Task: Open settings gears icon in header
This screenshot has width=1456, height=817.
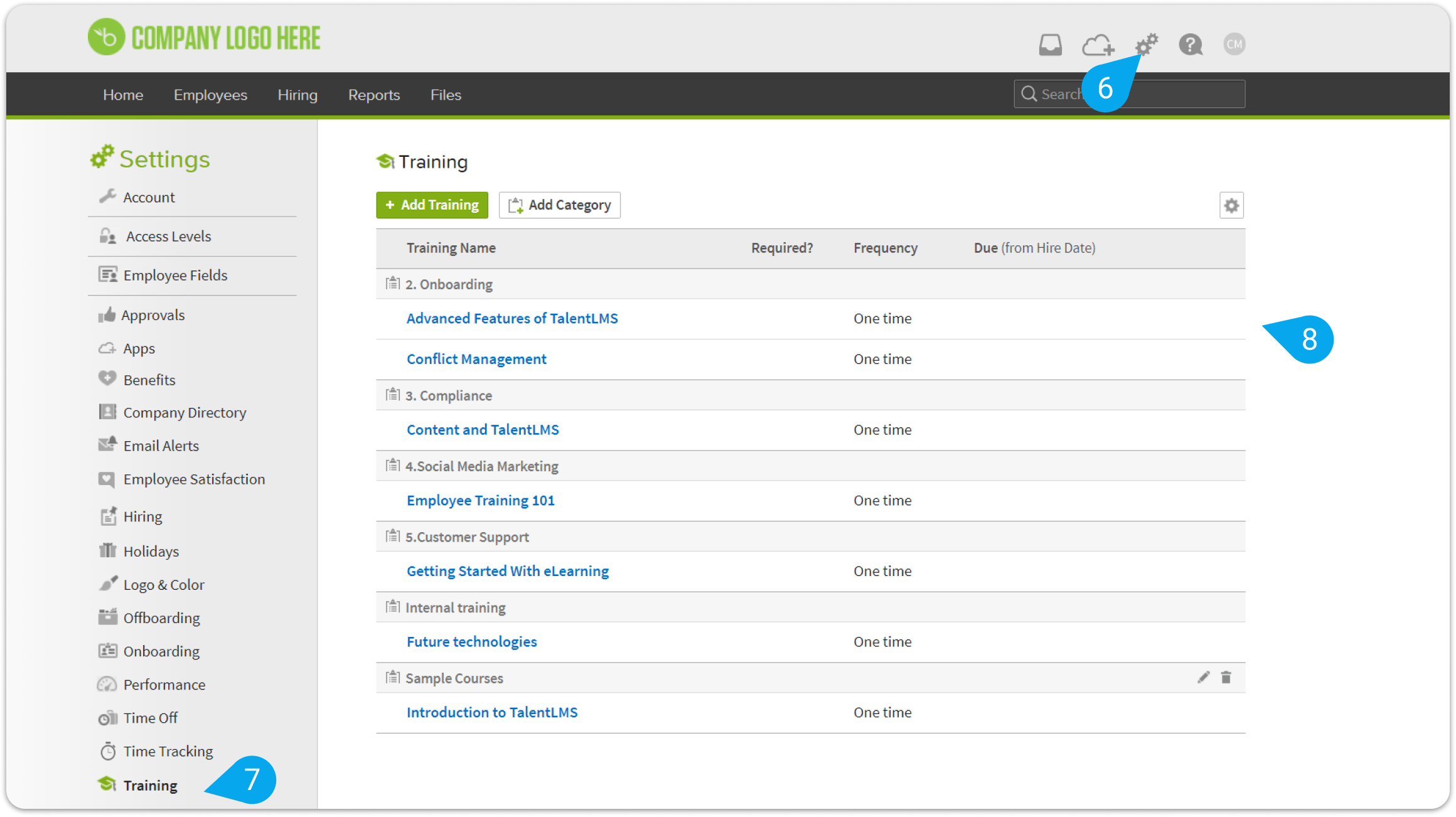Action: coord(1147,45)
